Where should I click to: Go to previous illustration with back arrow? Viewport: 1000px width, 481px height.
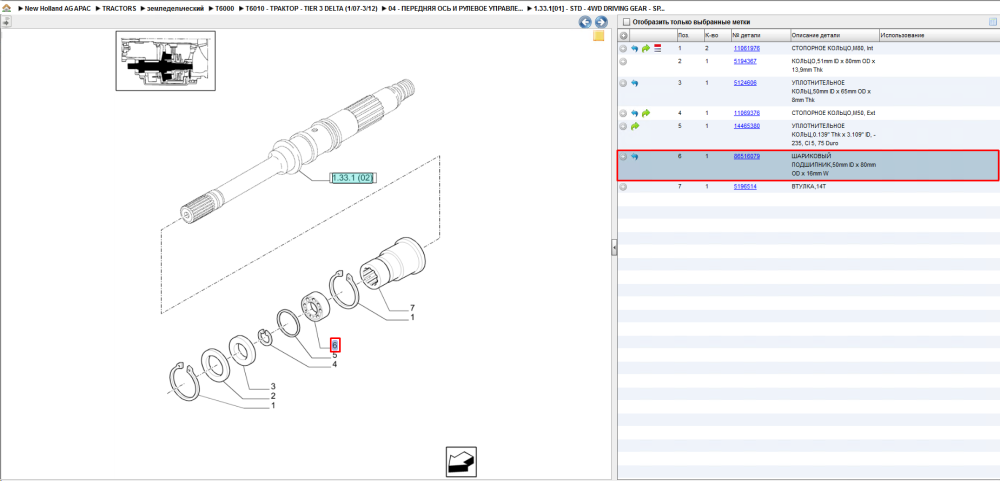coord(585,22)
